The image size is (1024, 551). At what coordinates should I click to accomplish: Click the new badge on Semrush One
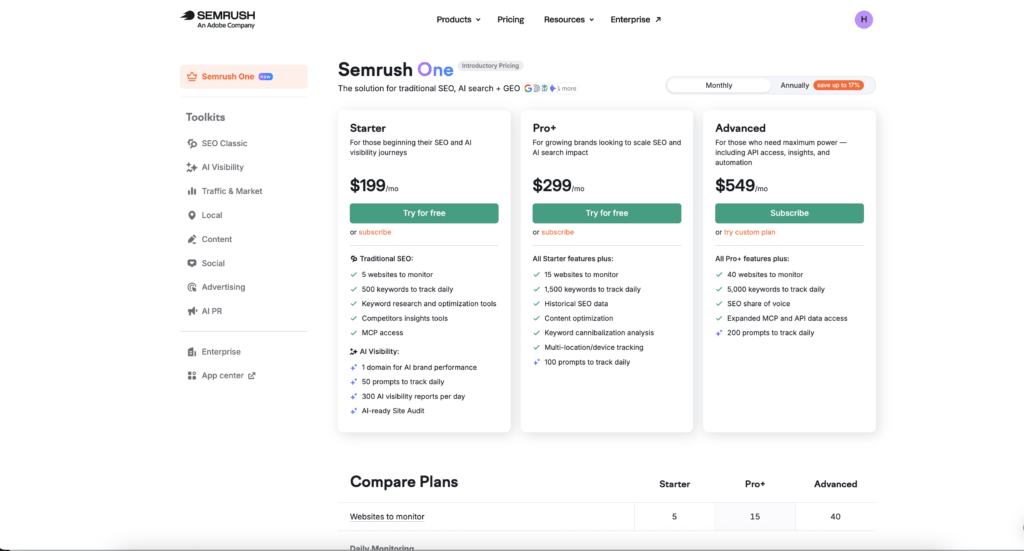point(265,76)
